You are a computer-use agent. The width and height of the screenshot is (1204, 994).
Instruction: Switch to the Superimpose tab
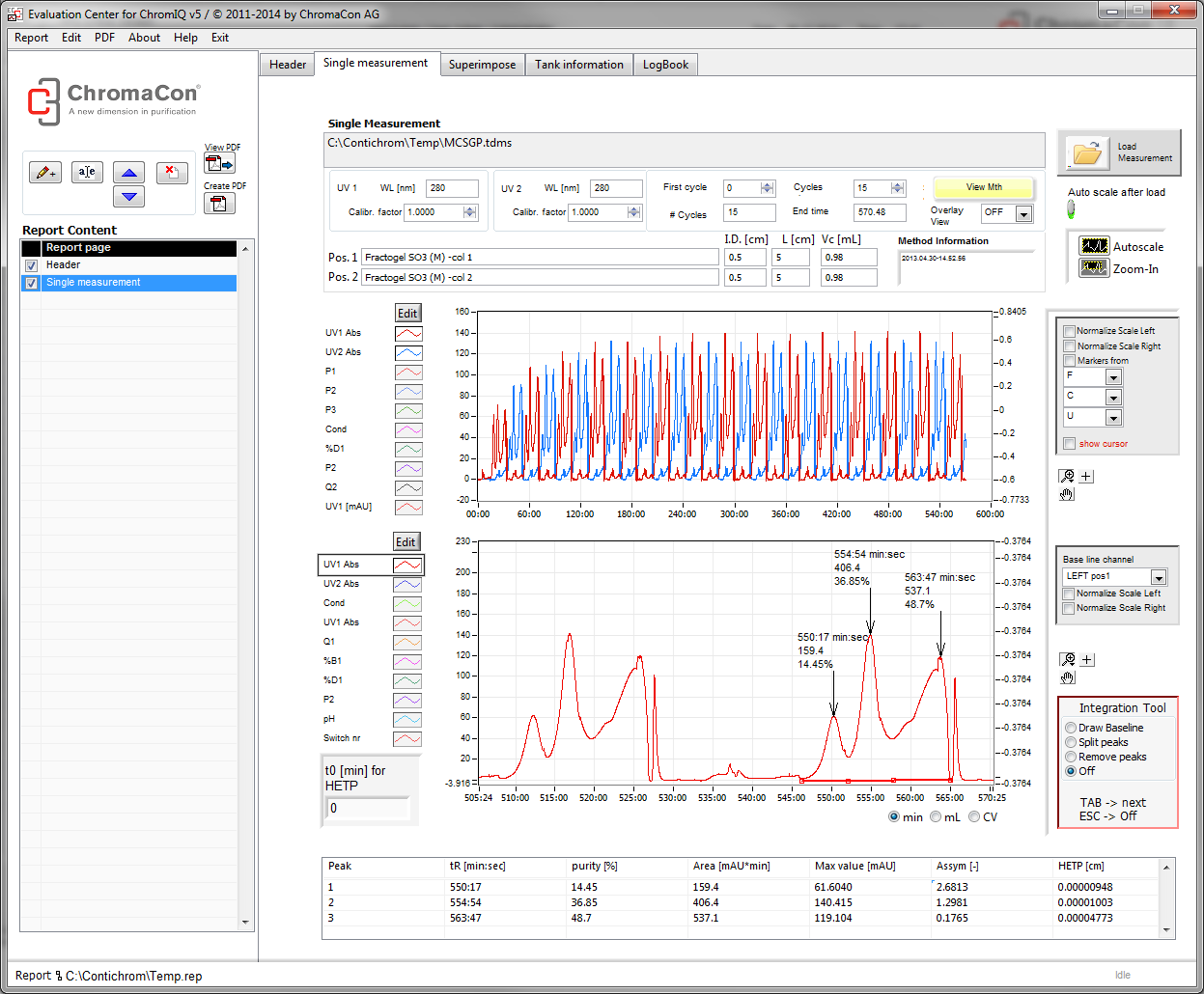pyautogui.click(x=482, y=65)
